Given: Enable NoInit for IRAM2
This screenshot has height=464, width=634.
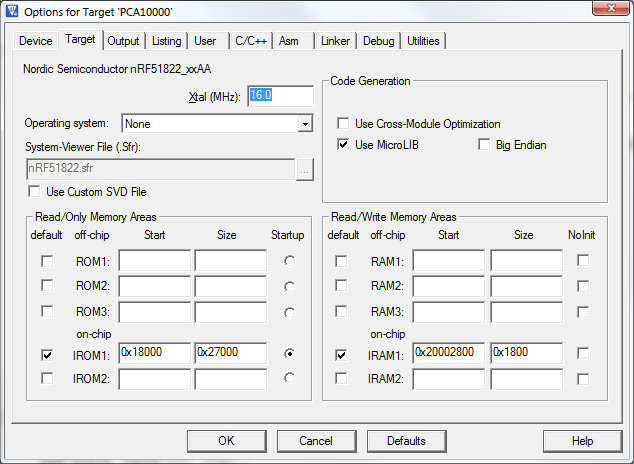Looking at the screenshot, I should pyautogui.click(x=583, y=379).
